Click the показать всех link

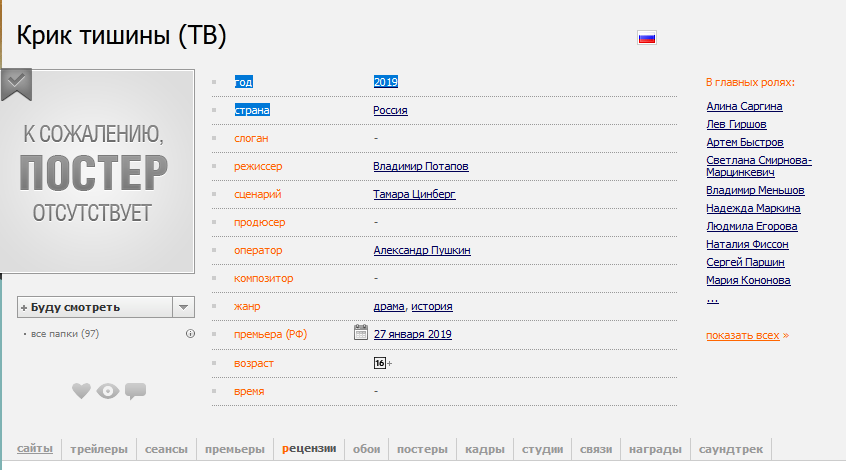tap(743, 335)
